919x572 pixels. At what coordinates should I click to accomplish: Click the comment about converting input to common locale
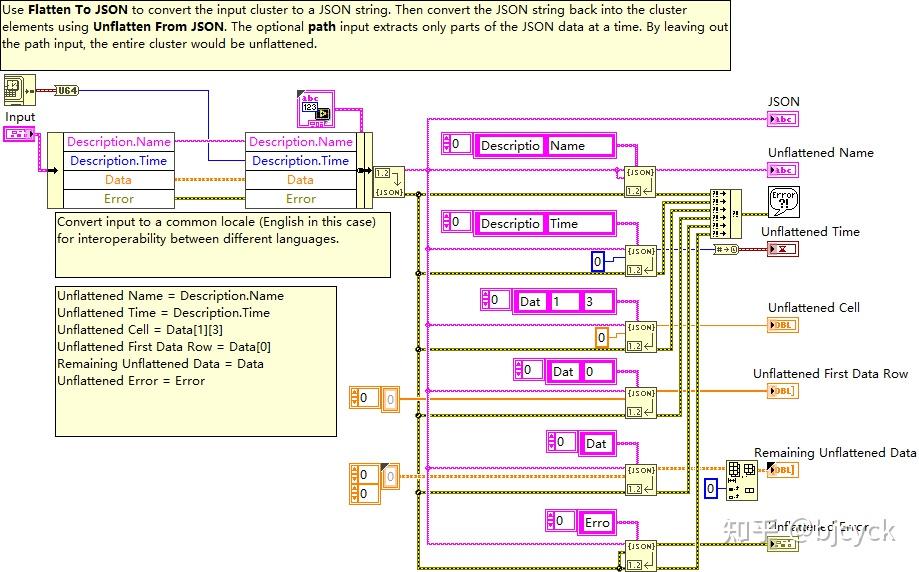223,244
